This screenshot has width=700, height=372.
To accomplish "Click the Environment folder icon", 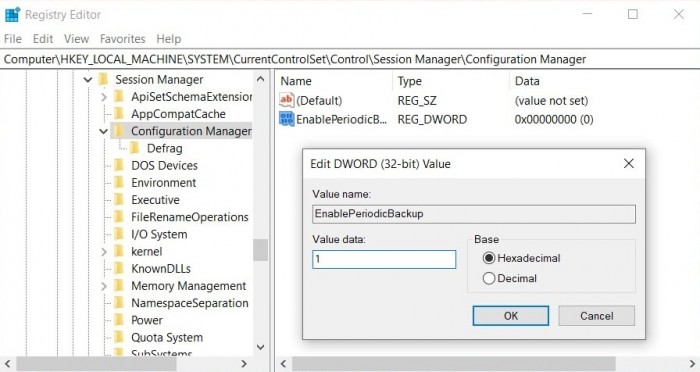I will [x=119, y=182].
